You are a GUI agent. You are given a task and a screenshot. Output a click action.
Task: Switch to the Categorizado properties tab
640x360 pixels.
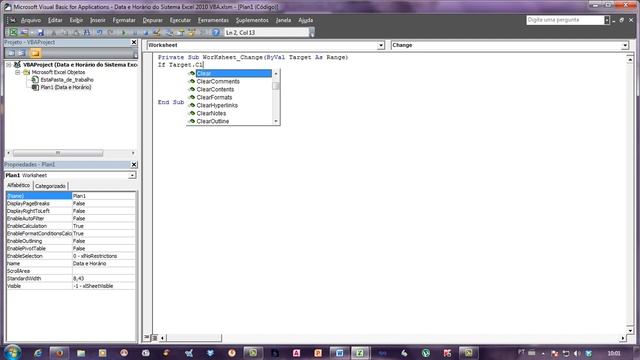50,186
